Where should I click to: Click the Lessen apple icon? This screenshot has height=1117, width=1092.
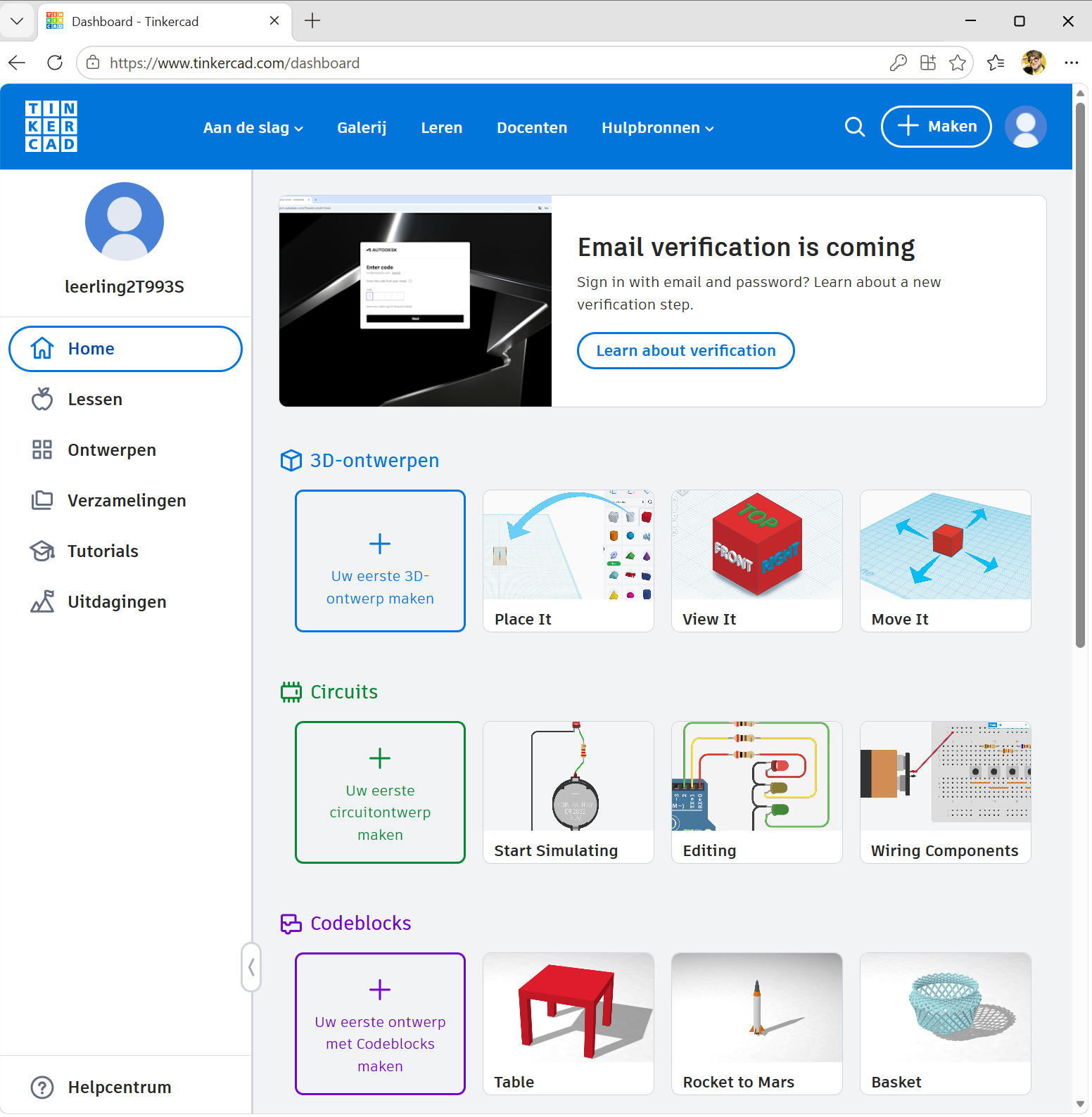click(x=42, y=399)
